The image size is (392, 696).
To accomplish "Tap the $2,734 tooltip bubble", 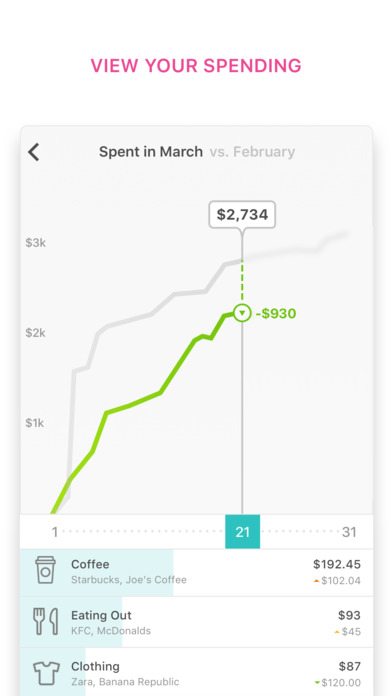I will [x=242, y=215].
